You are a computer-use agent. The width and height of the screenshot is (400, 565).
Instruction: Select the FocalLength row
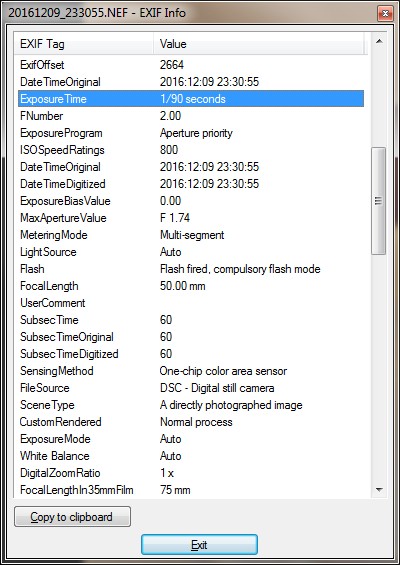(191, 286)
